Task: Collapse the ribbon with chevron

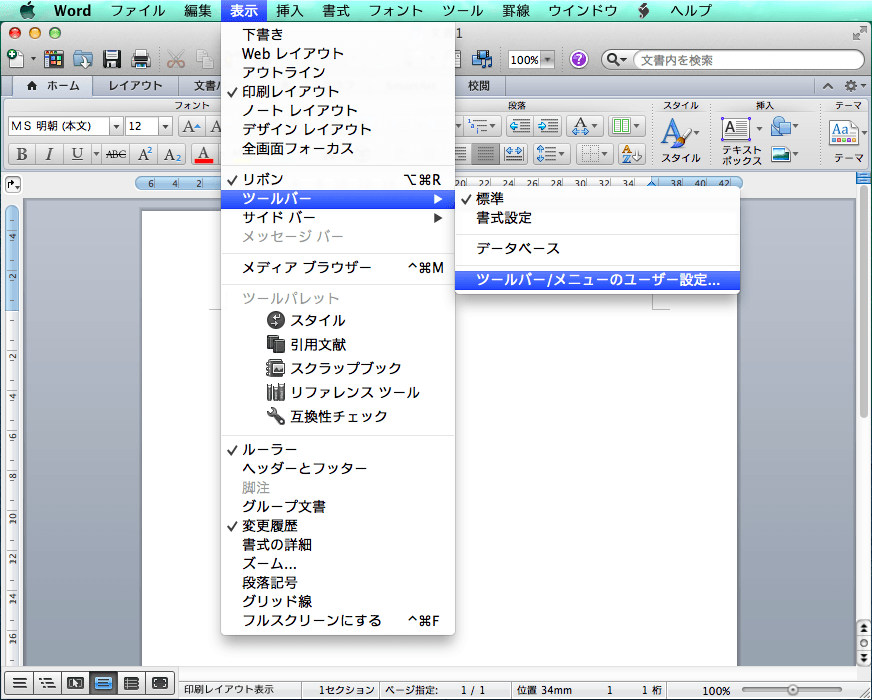Action: (828, 86)
